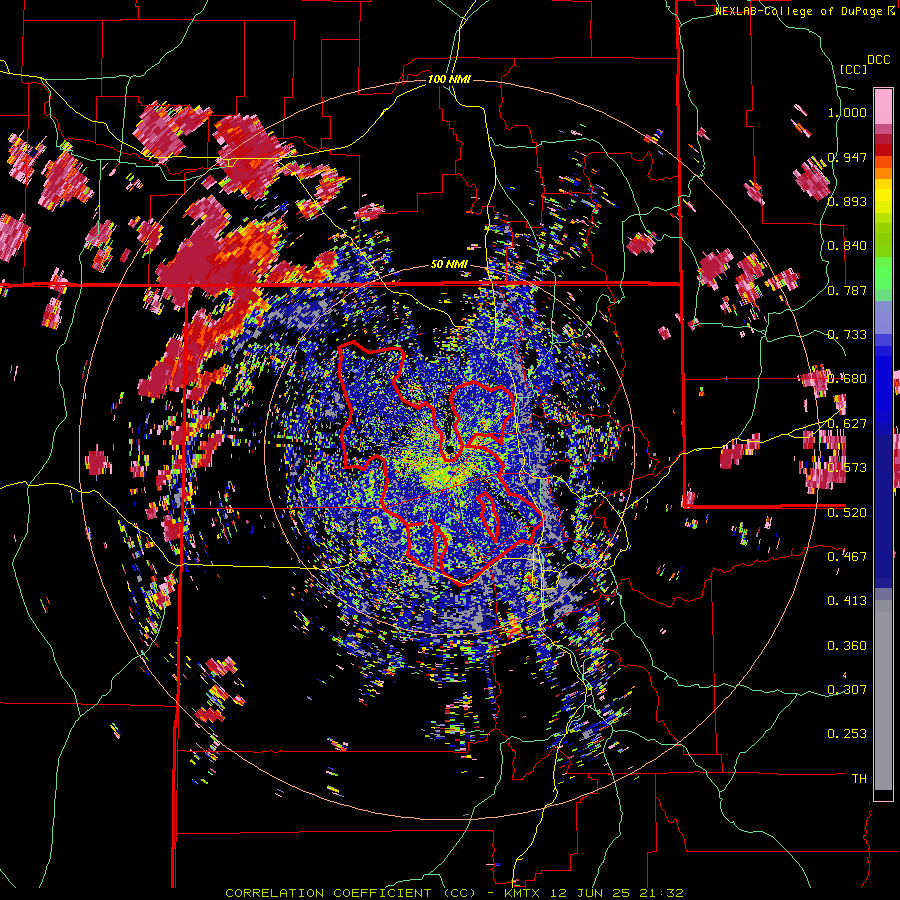Screen dimensions: 900x900
Task: Click the 0.733 color scale value
Action: click(x=847, y=335)
